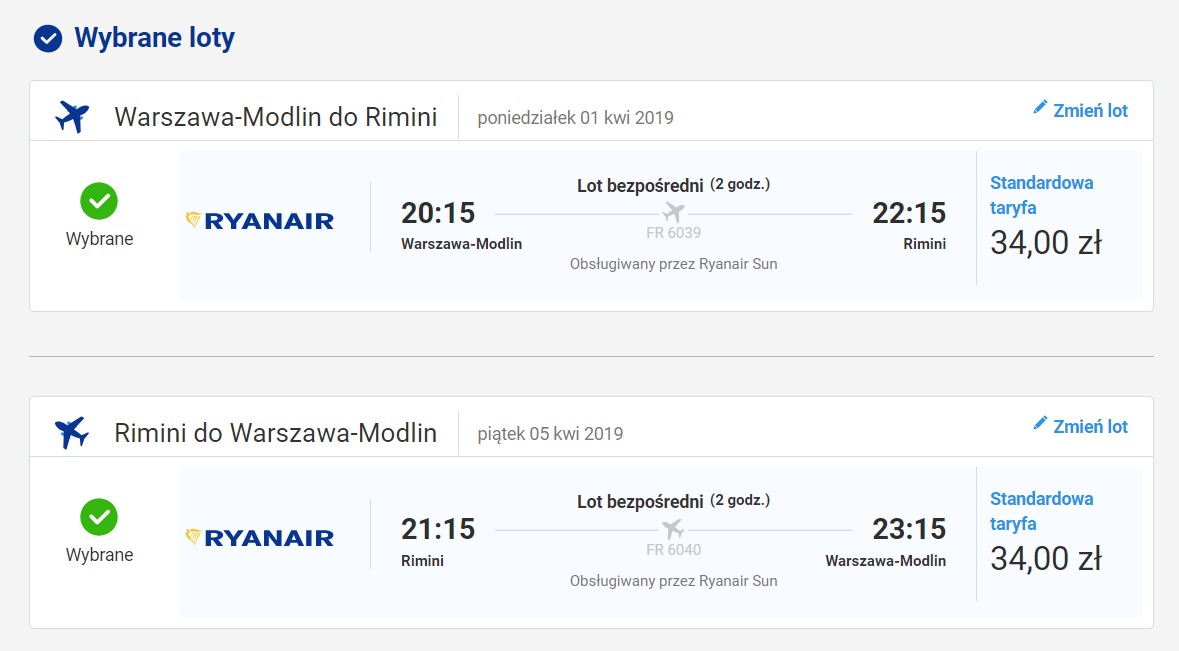Open Zmień lot link for Rimini return flight
Screen dimensions: 1179x651
point(1080,426)
